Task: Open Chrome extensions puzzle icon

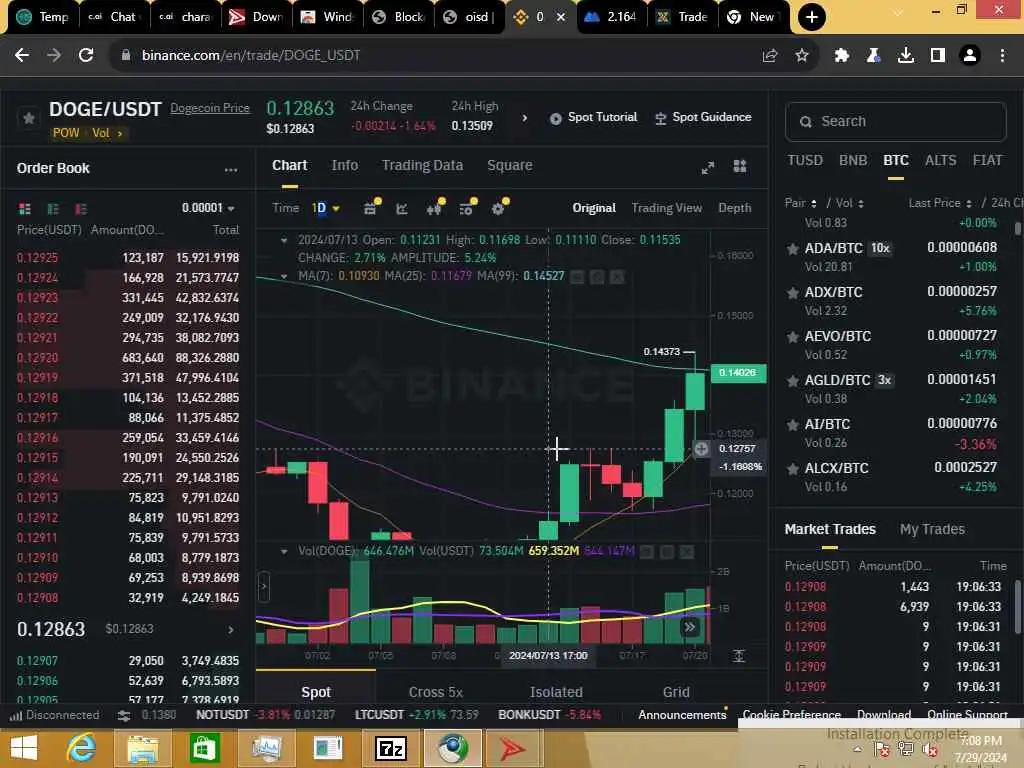Action: (x=841, y=56)
